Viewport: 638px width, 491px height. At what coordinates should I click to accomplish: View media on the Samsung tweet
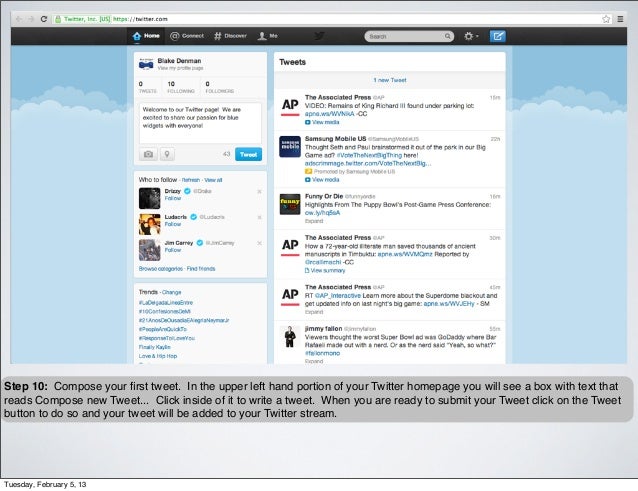(x=322, y=180)
